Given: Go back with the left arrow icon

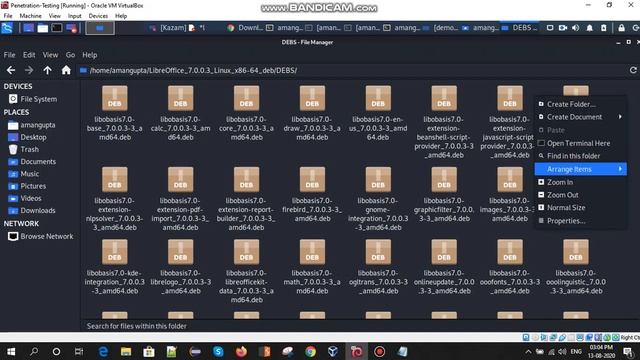Looking at the screenshot, I should (x=11, y=70).
